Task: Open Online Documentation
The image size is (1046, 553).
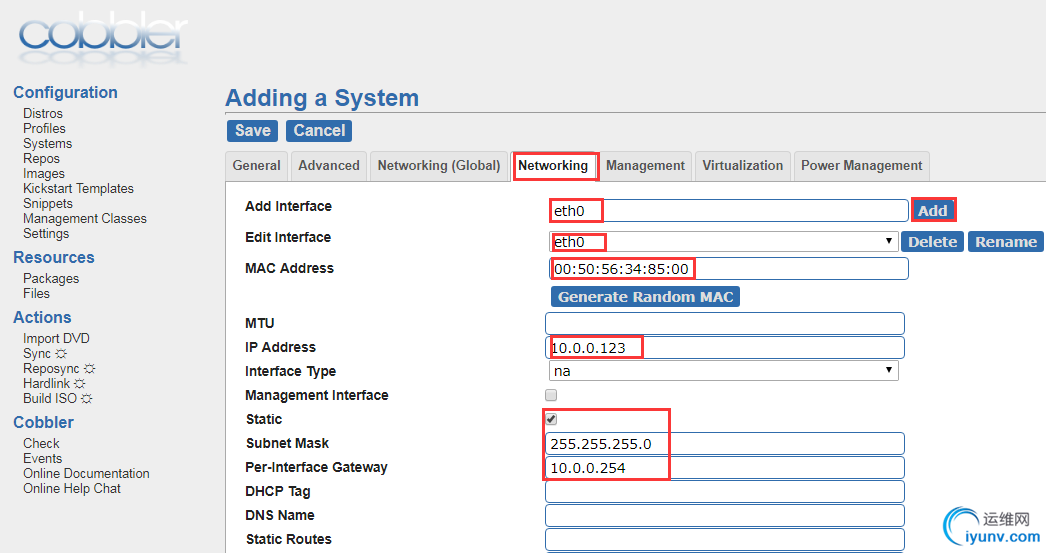Action: pos(86,474)
